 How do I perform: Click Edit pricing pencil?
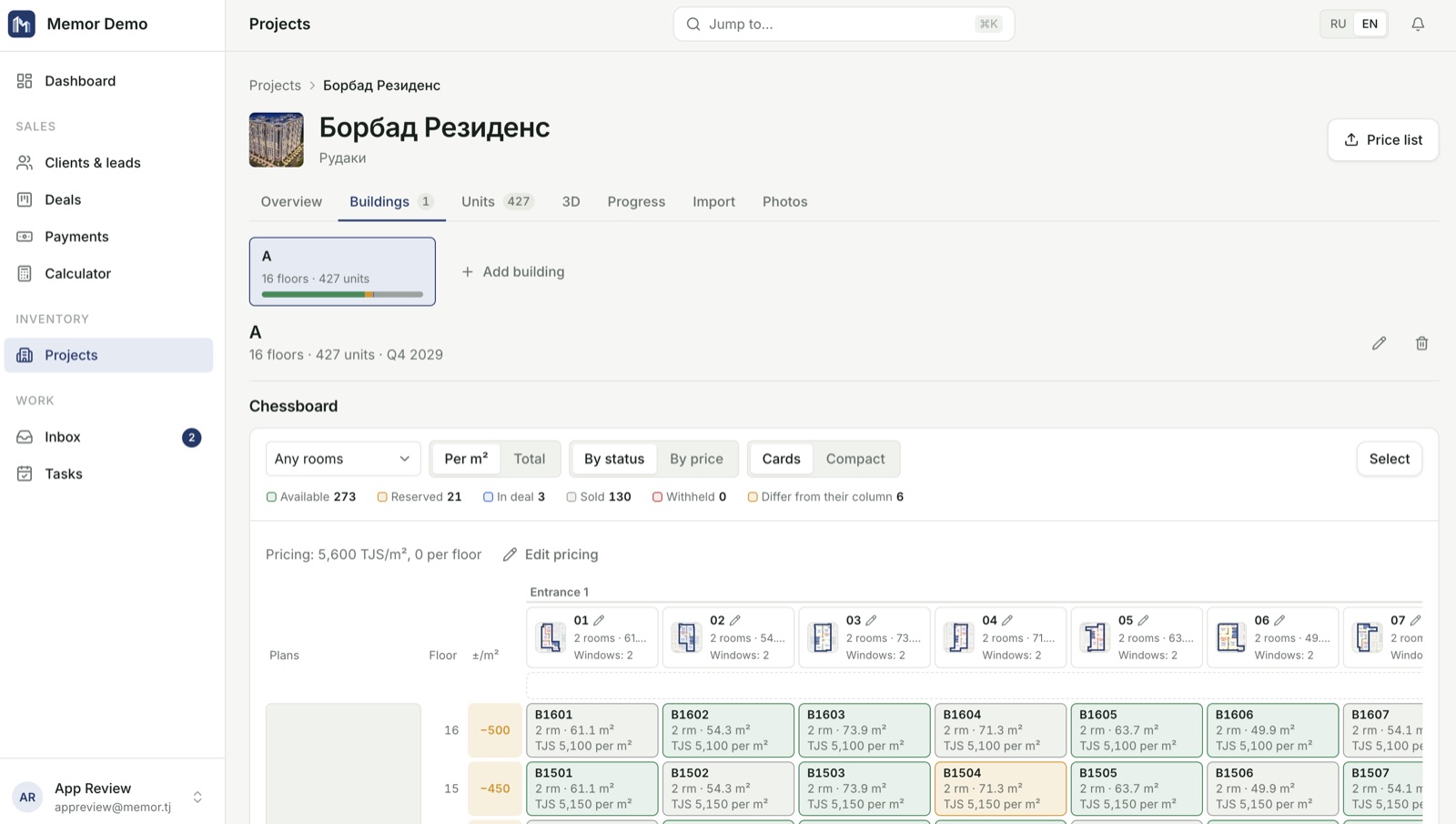point(510,554)
